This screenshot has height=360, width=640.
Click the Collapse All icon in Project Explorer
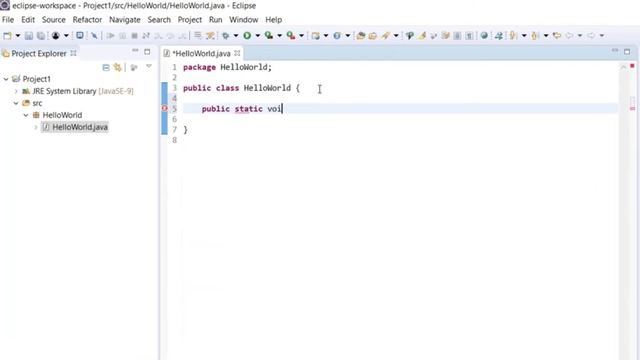(106, 67)
